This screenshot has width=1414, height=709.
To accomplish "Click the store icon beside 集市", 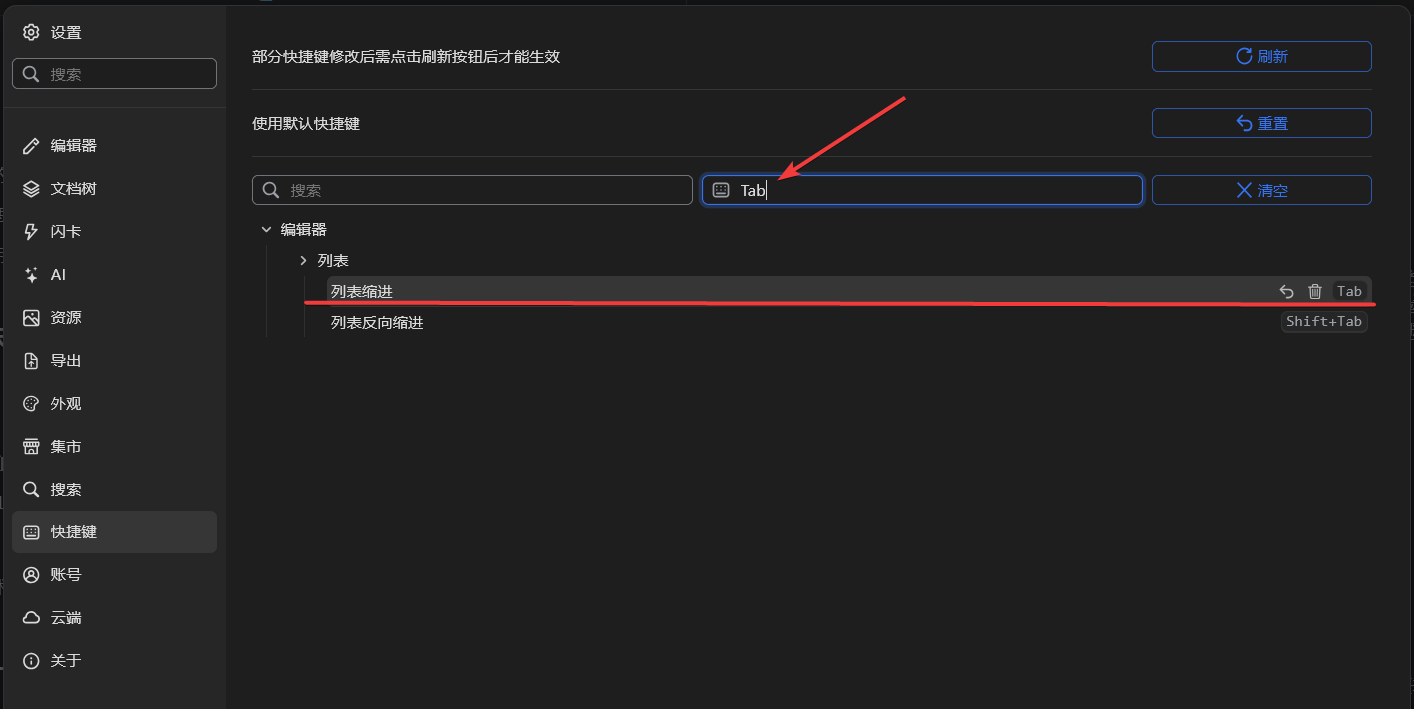I will pyautogui.click(x=31, y=447).
